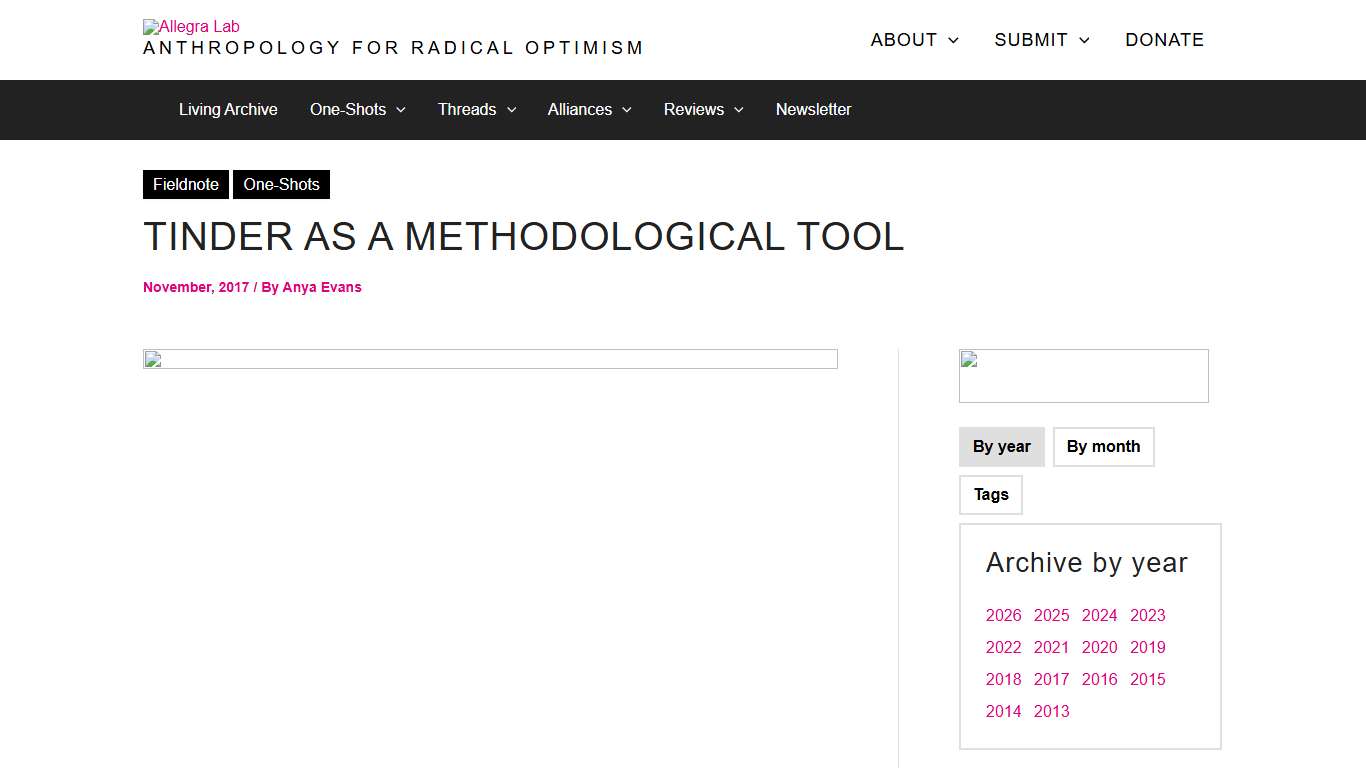The width and height of the screenshot is (1366, 768).
Task: Open the Alliances submenu
Action: 588,110
